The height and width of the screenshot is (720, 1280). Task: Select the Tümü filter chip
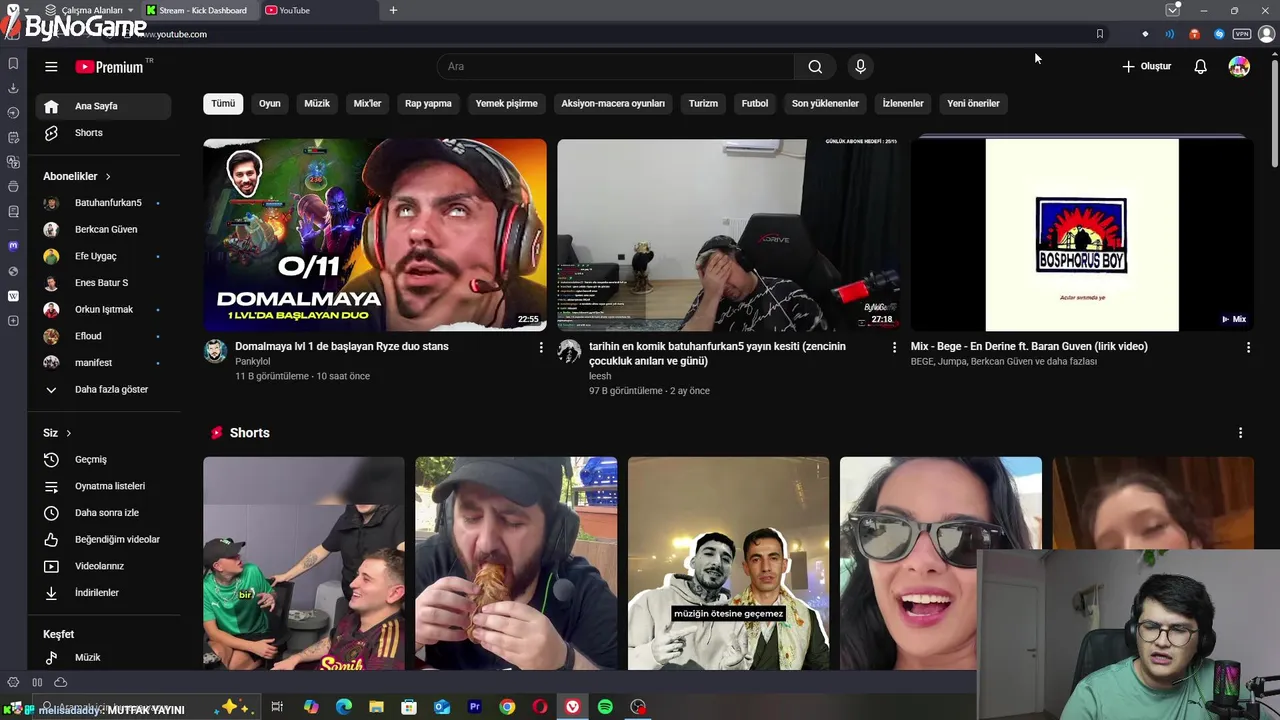(x=223, y=103)
